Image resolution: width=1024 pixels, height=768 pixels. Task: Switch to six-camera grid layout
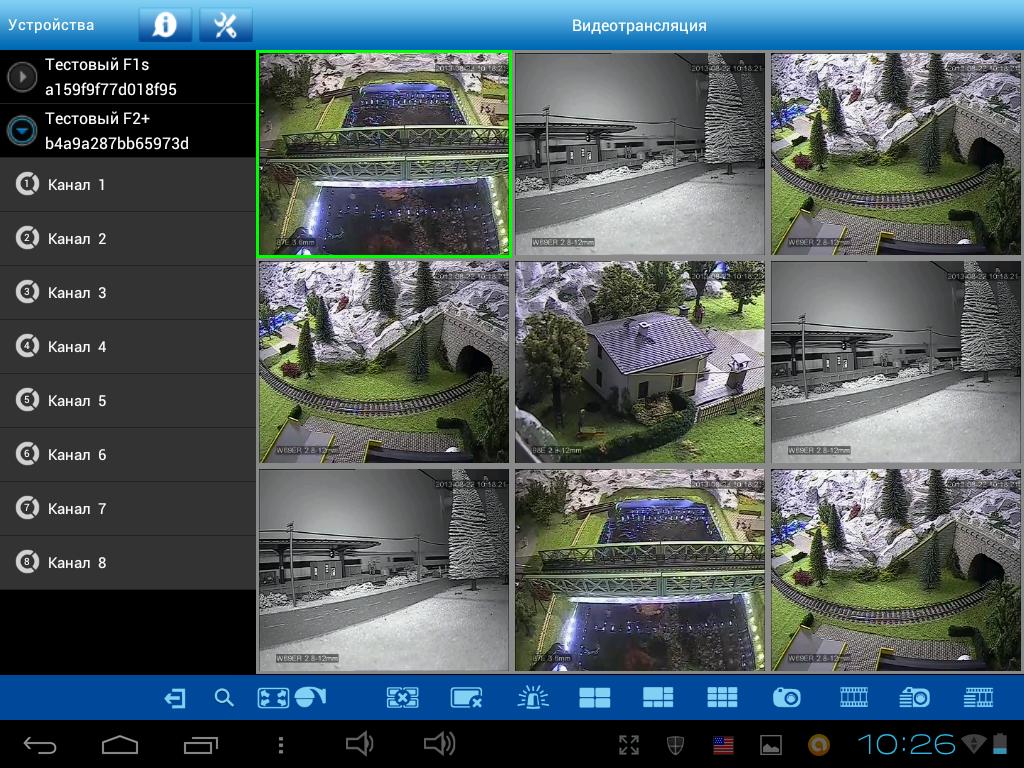pyautogui.click(x=658, y=698)
